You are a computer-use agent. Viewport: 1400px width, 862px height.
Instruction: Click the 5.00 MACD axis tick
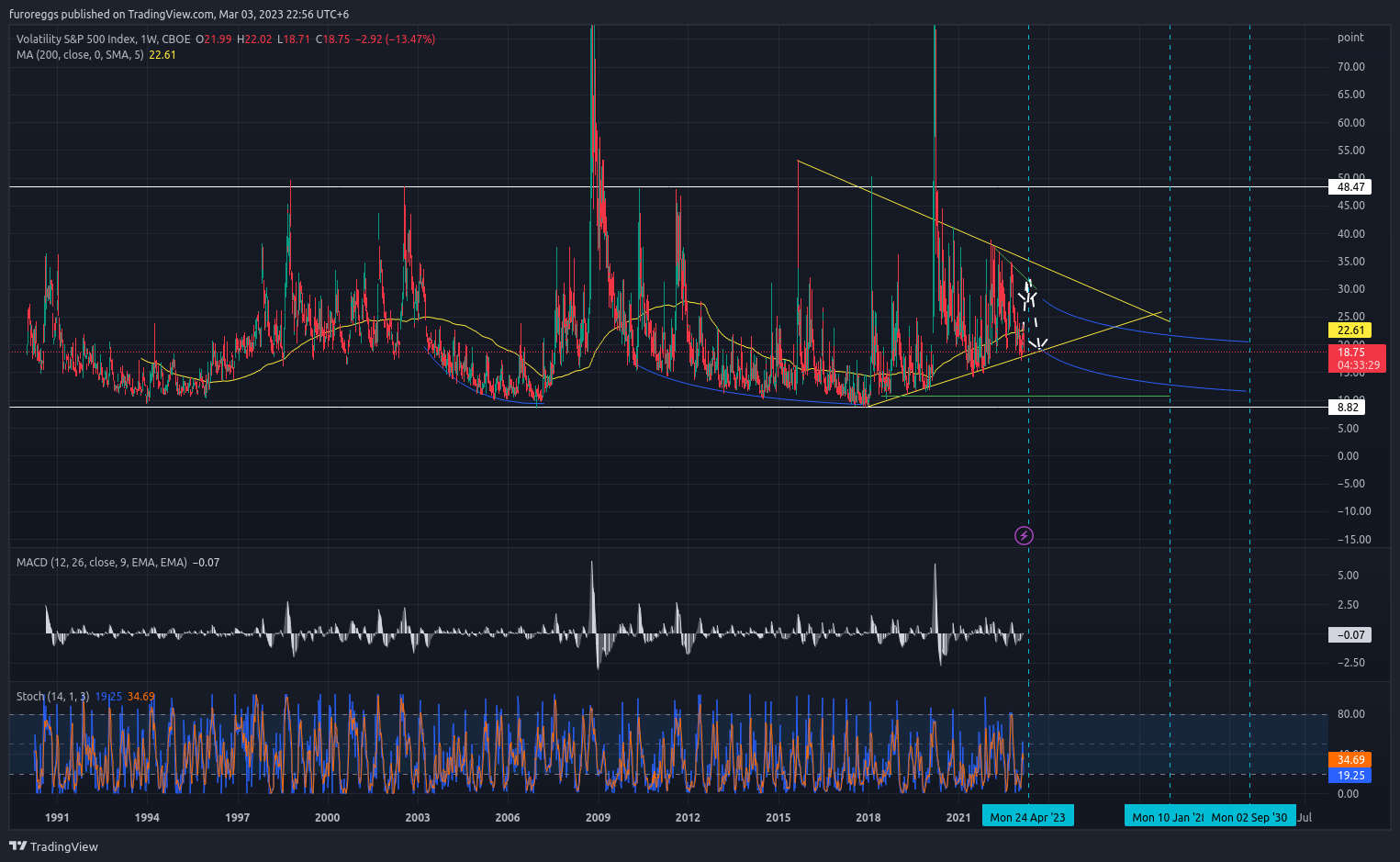click(x=1348, y=576)
